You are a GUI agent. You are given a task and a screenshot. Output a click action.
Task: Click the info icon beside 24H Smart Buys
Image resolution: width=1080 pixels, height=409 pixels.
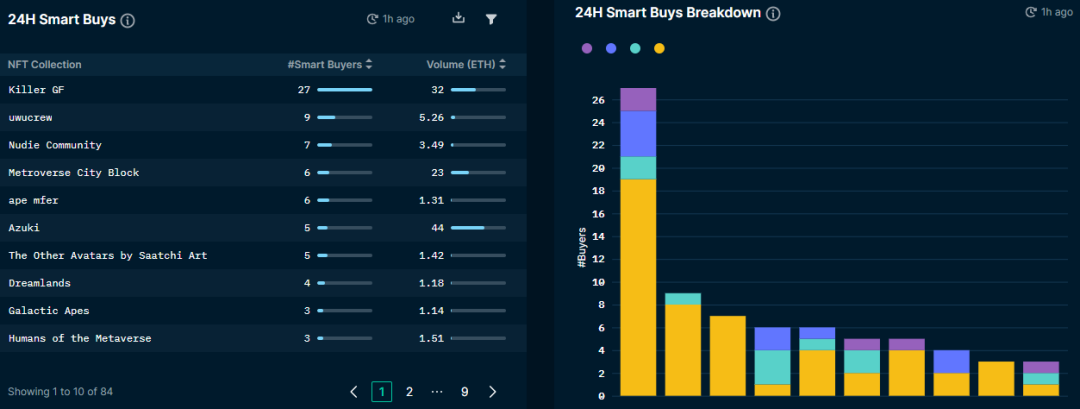click(x=127, y=21)
